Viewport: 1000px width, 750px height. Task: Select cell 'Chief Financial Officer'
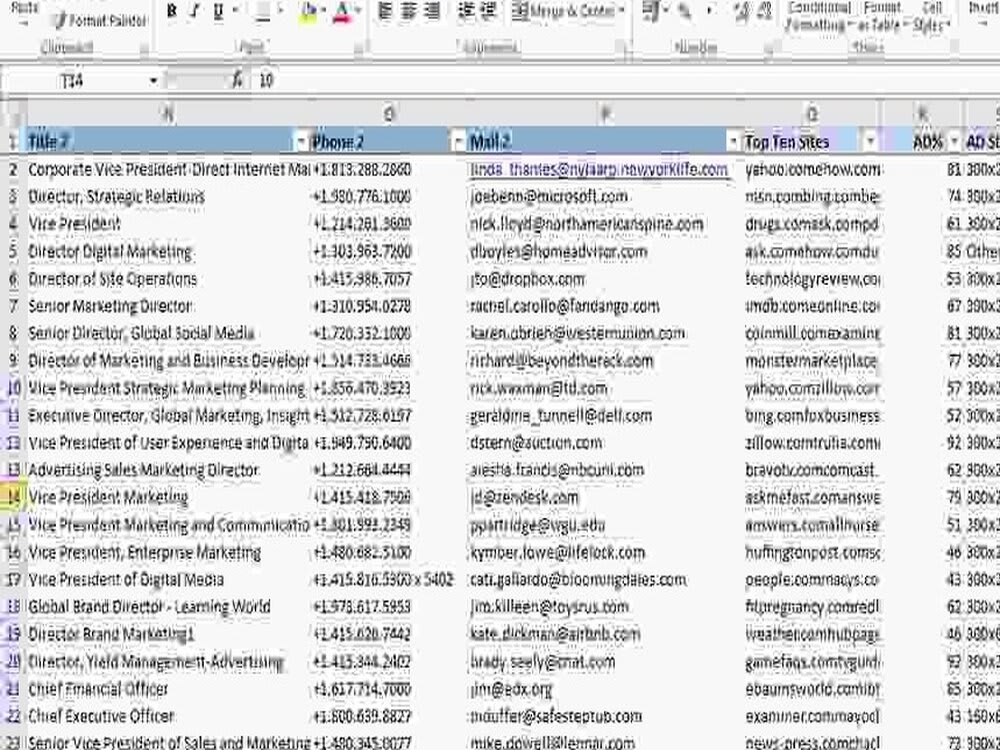[x=168, y=689]
